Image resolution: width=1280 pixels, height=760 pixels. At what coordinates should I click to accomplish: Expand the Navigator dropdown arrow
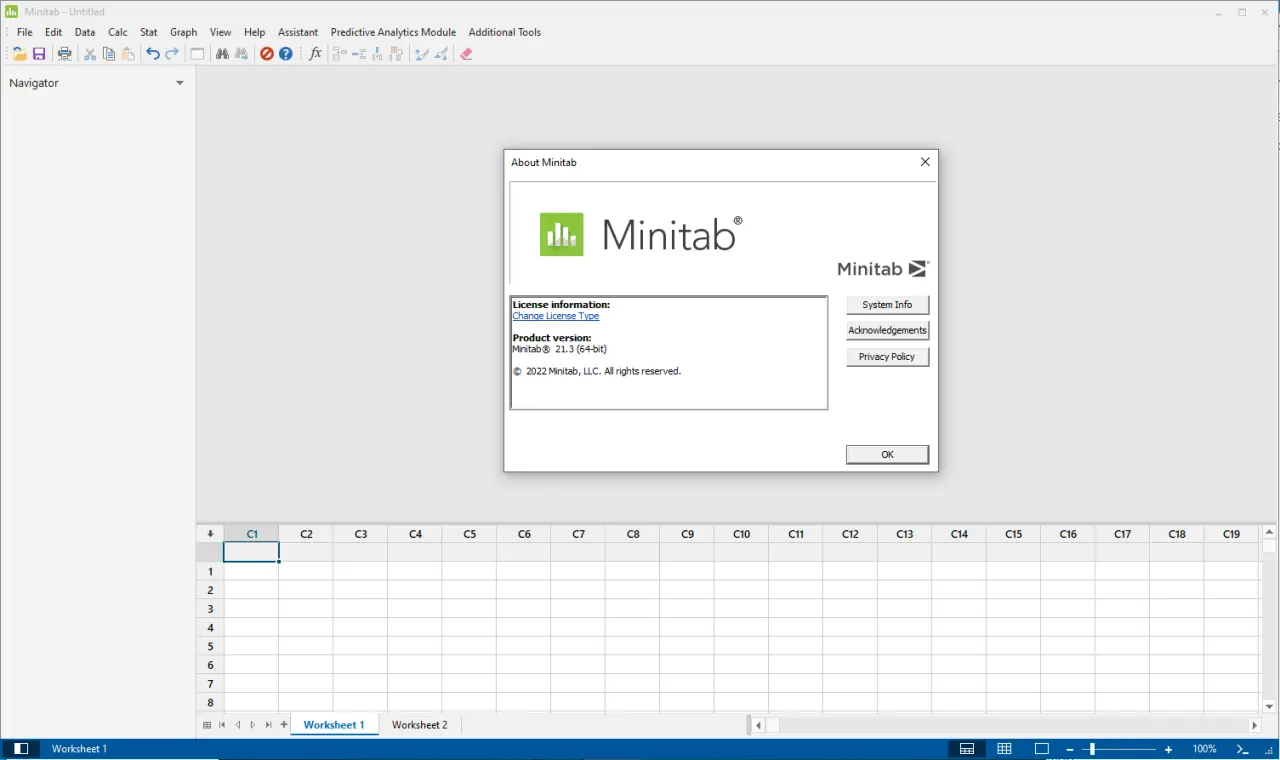[x=180, y=83]
